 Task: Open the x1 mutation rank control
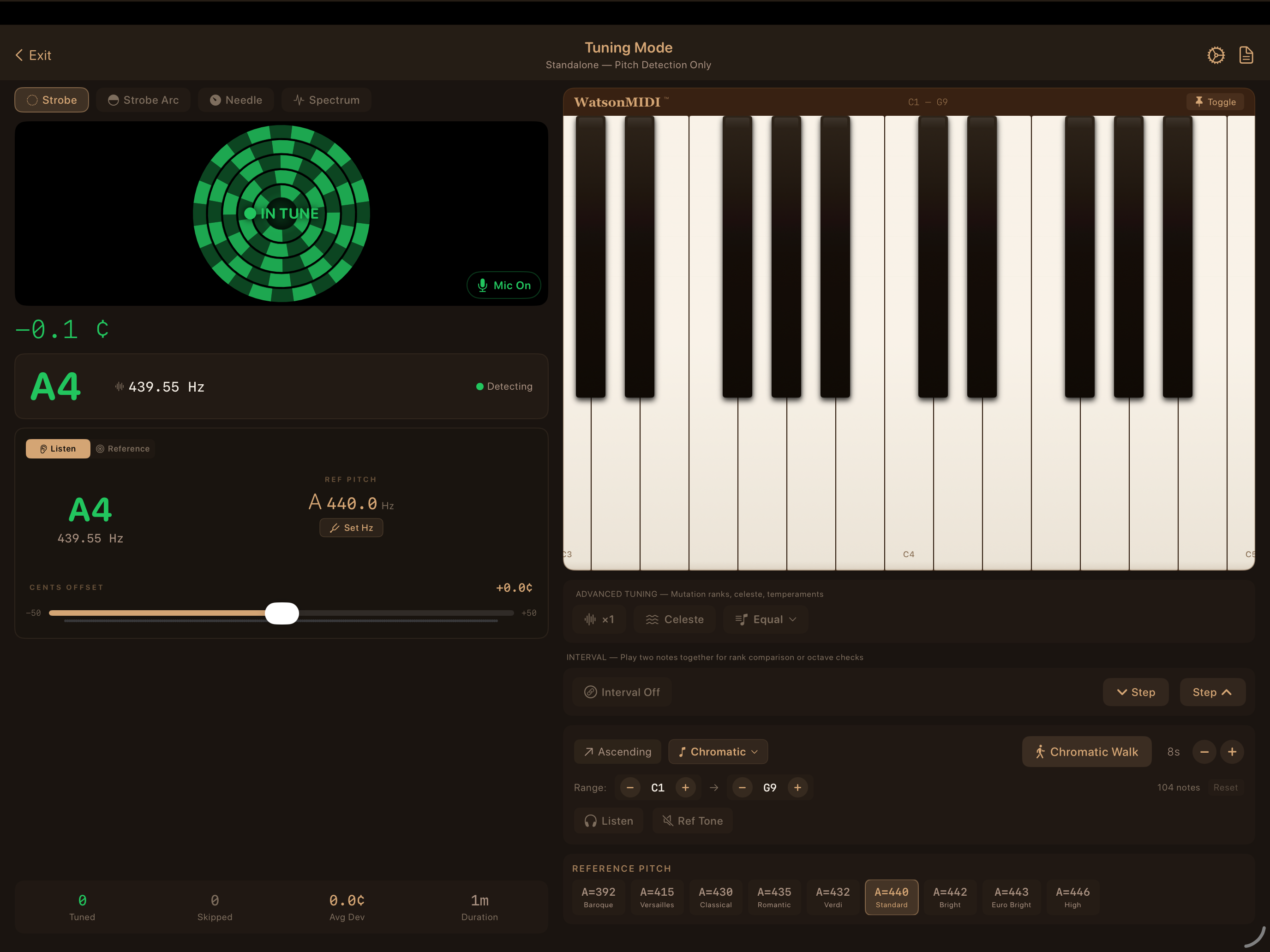599,619
